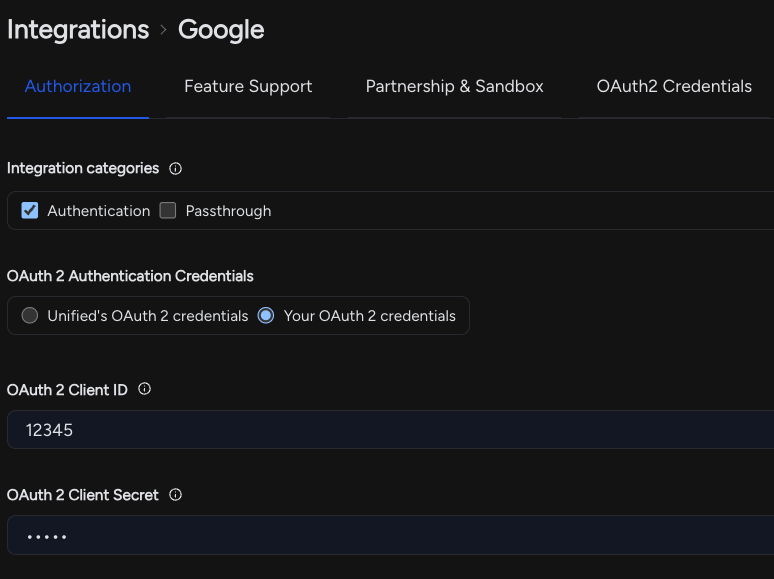Focus the OAuth 2 Client ID field
Image resolution: width=774 pixels, height=579 pixels.
(x=390, y=430)
